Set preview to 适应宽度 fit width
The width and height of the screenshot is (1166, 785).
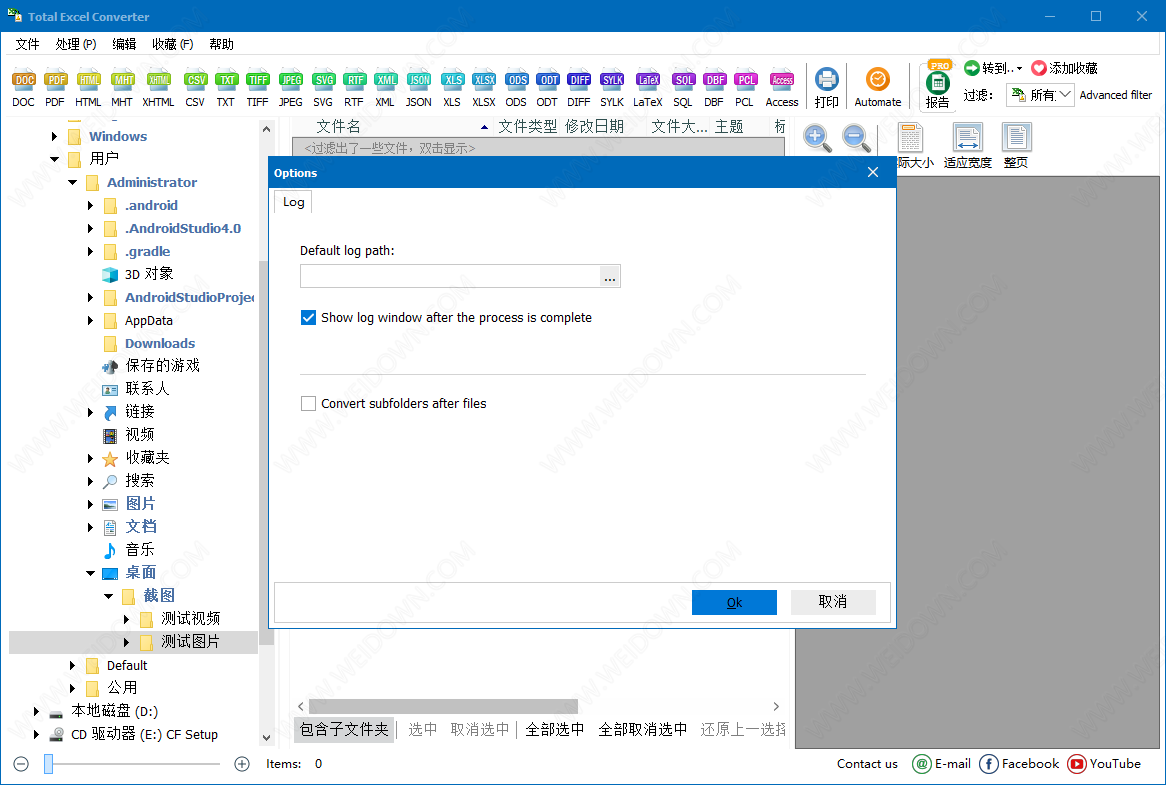(x=967, y=146)
